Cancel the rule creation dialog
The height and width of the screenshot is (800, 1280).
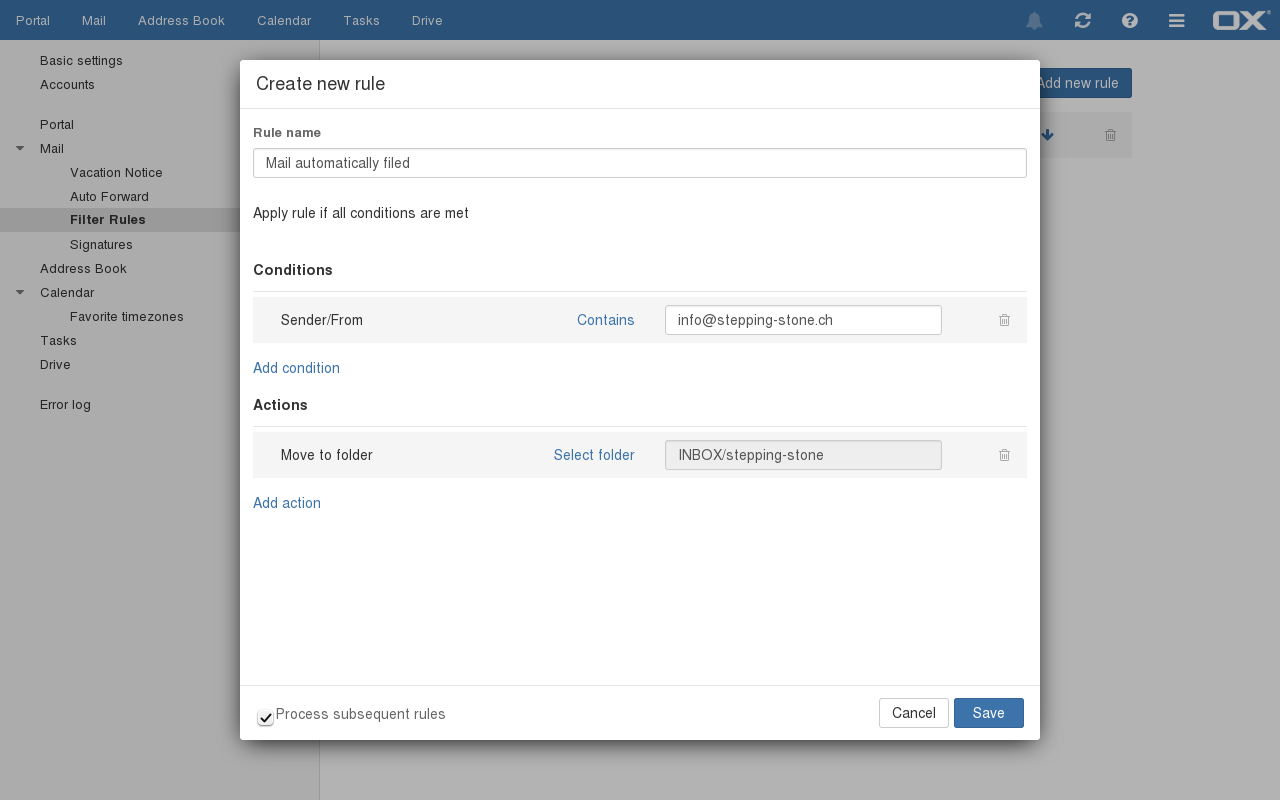click(913, 713)
